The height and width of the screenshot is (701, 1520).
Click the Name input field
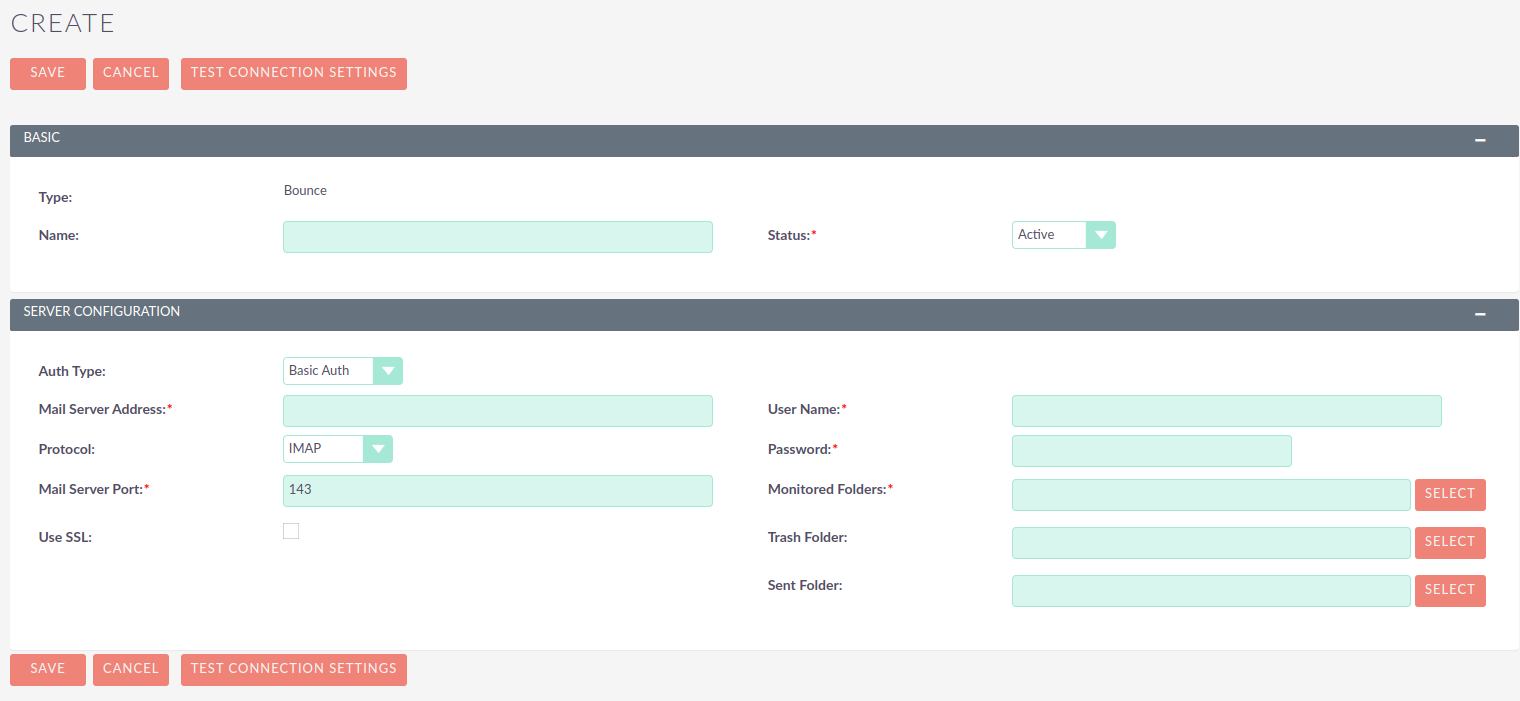(x=497, y=236)
